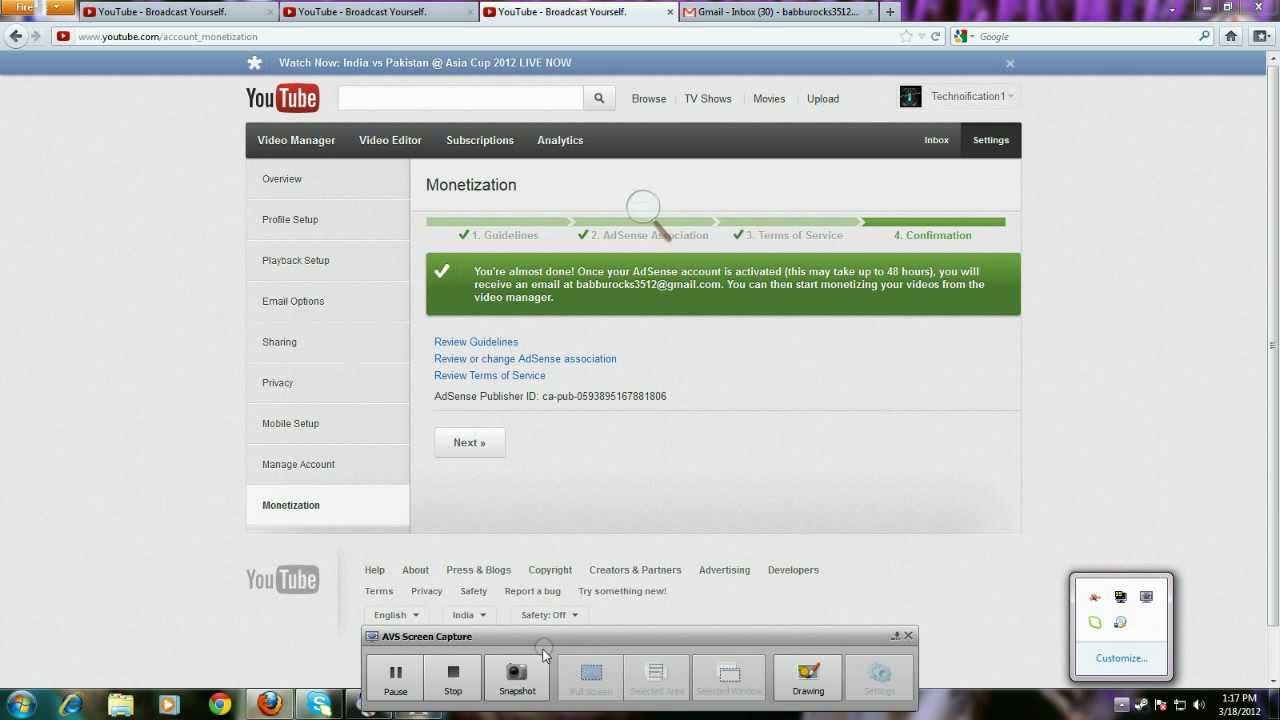
Task: Switch to the Gmail Inbox tab
Action: click(778, 12)
